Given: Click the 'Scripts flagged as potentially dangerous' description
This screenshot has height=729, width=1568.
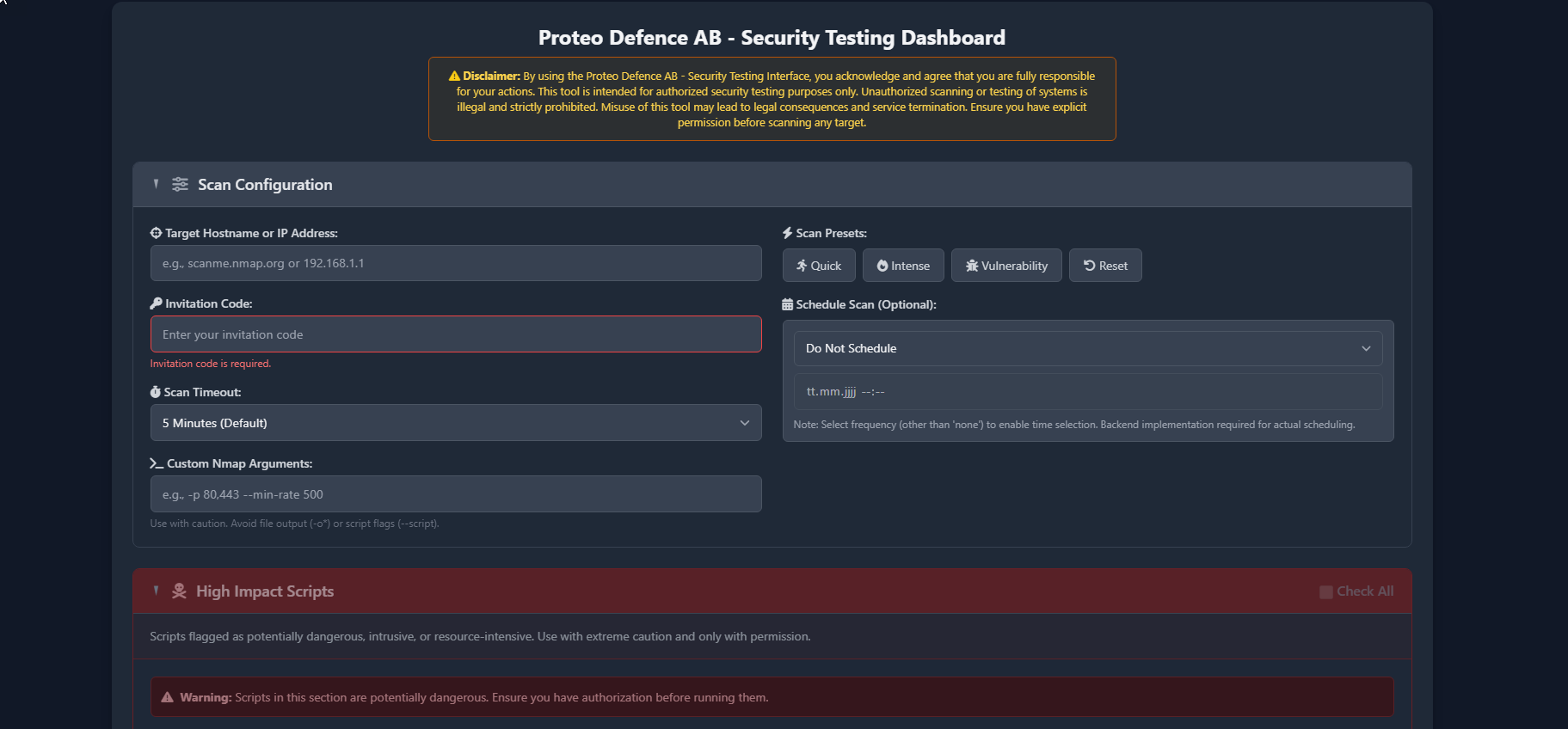Looking at the screenshot, I should pos(480,637).
